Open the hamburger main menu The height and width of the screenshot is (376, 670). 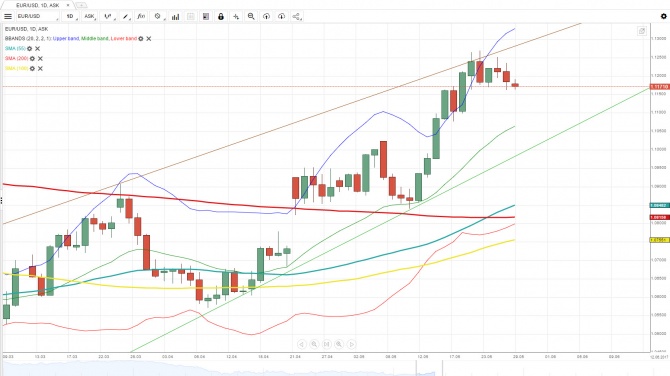(8, 16)
